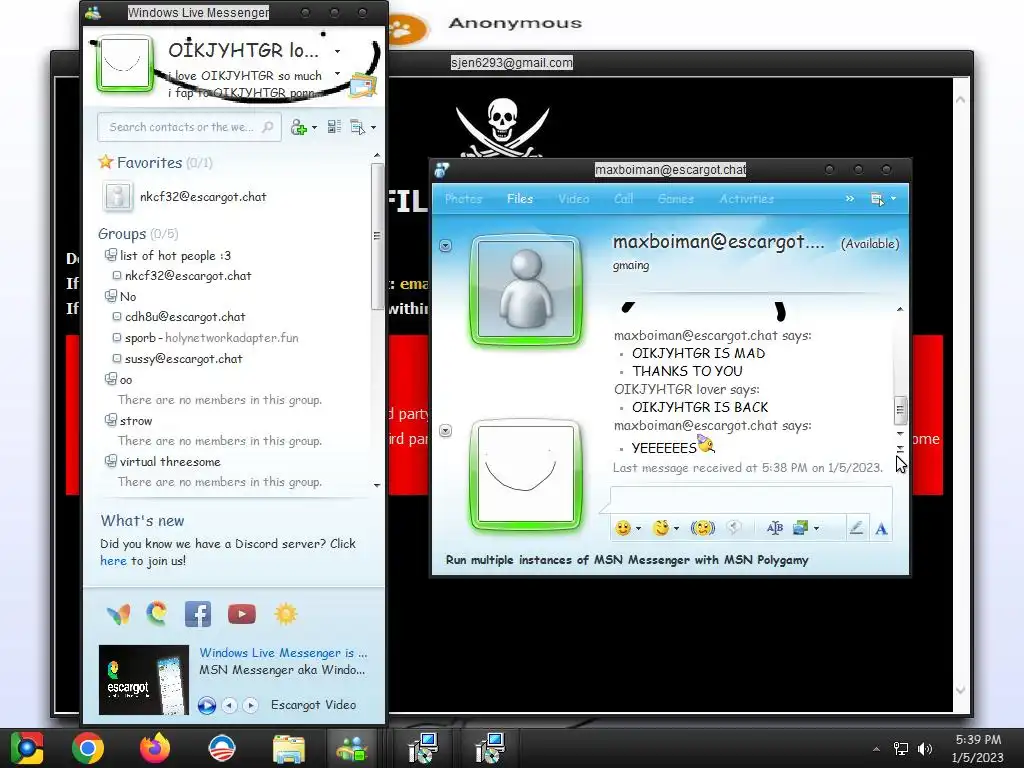This screenshot has height=768, width=1024.
Task: Click the change font icon in the chat toolbar
Action: [775, 528]
